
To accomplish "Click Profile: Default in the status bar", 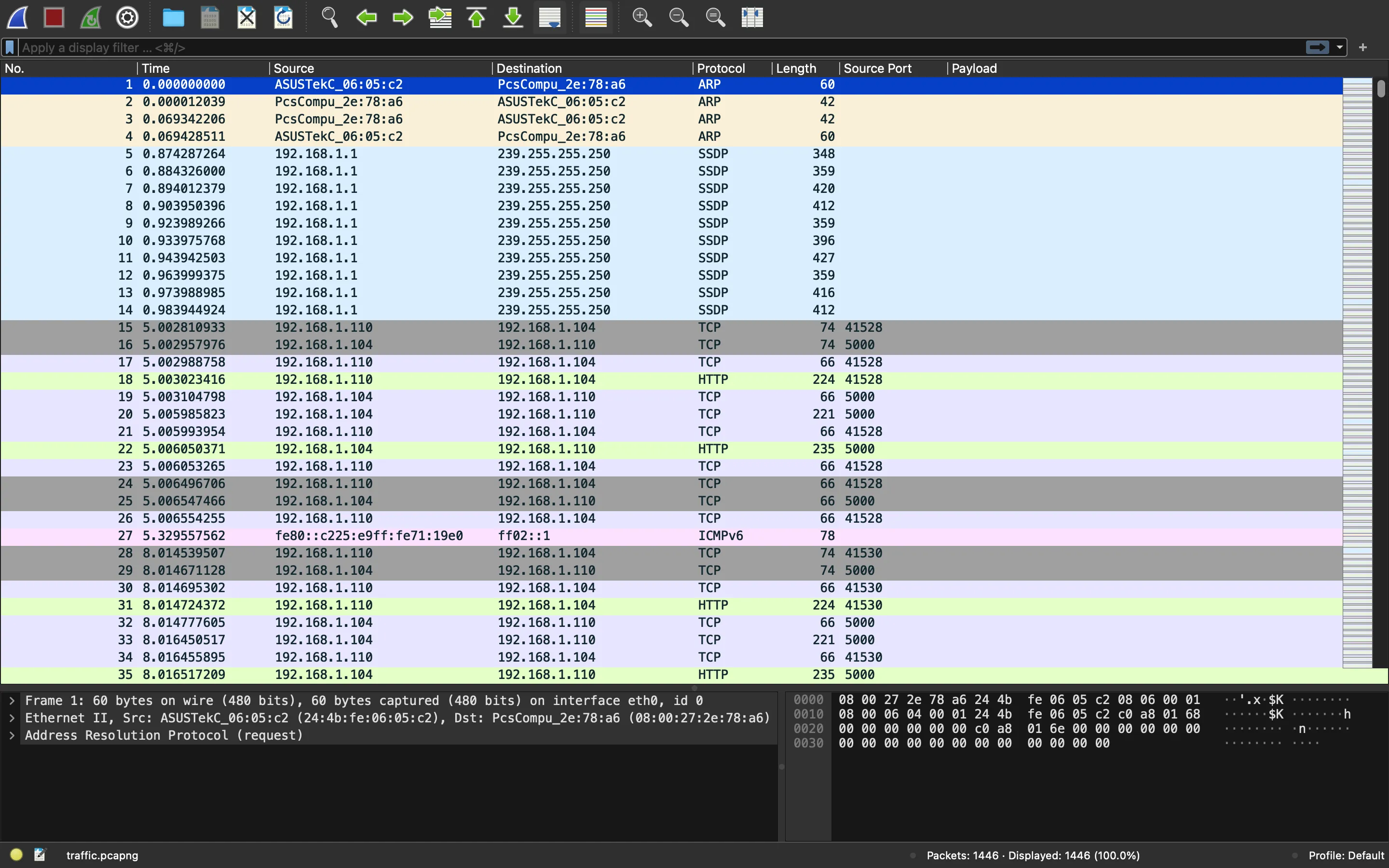I will [x=1346, y=855].
